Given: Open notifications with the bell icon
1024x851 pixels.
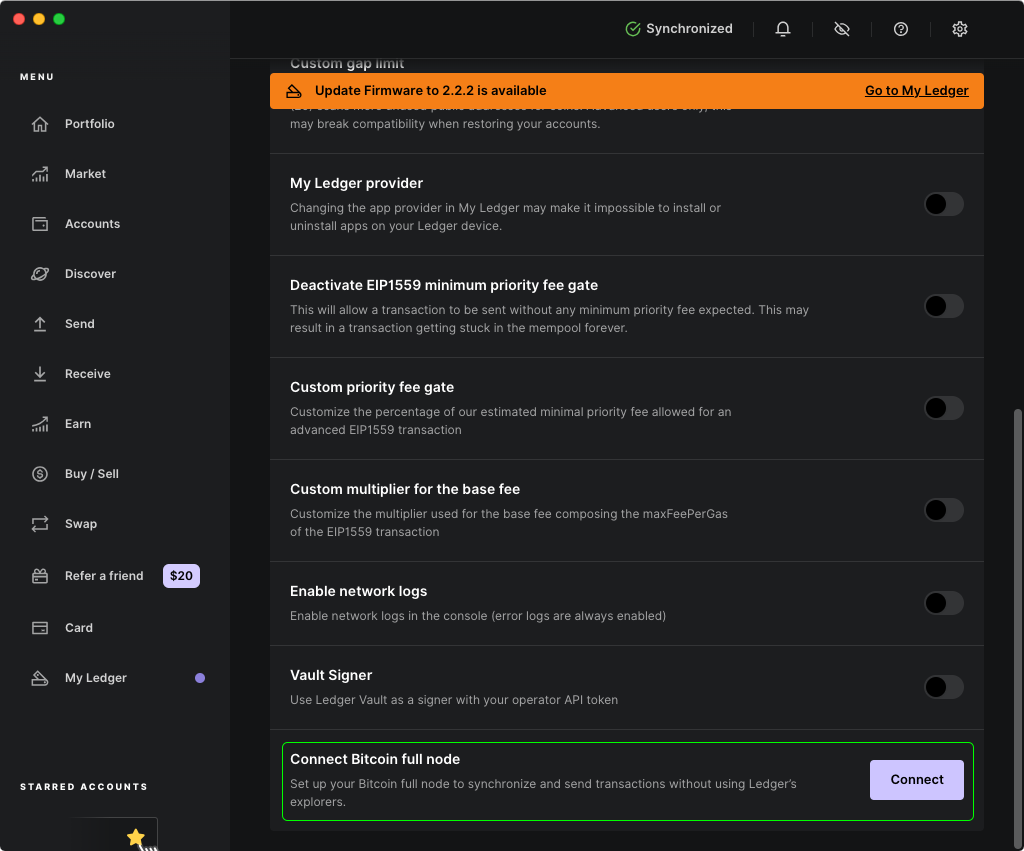Looking at the screenshot, I should [783, 29].
